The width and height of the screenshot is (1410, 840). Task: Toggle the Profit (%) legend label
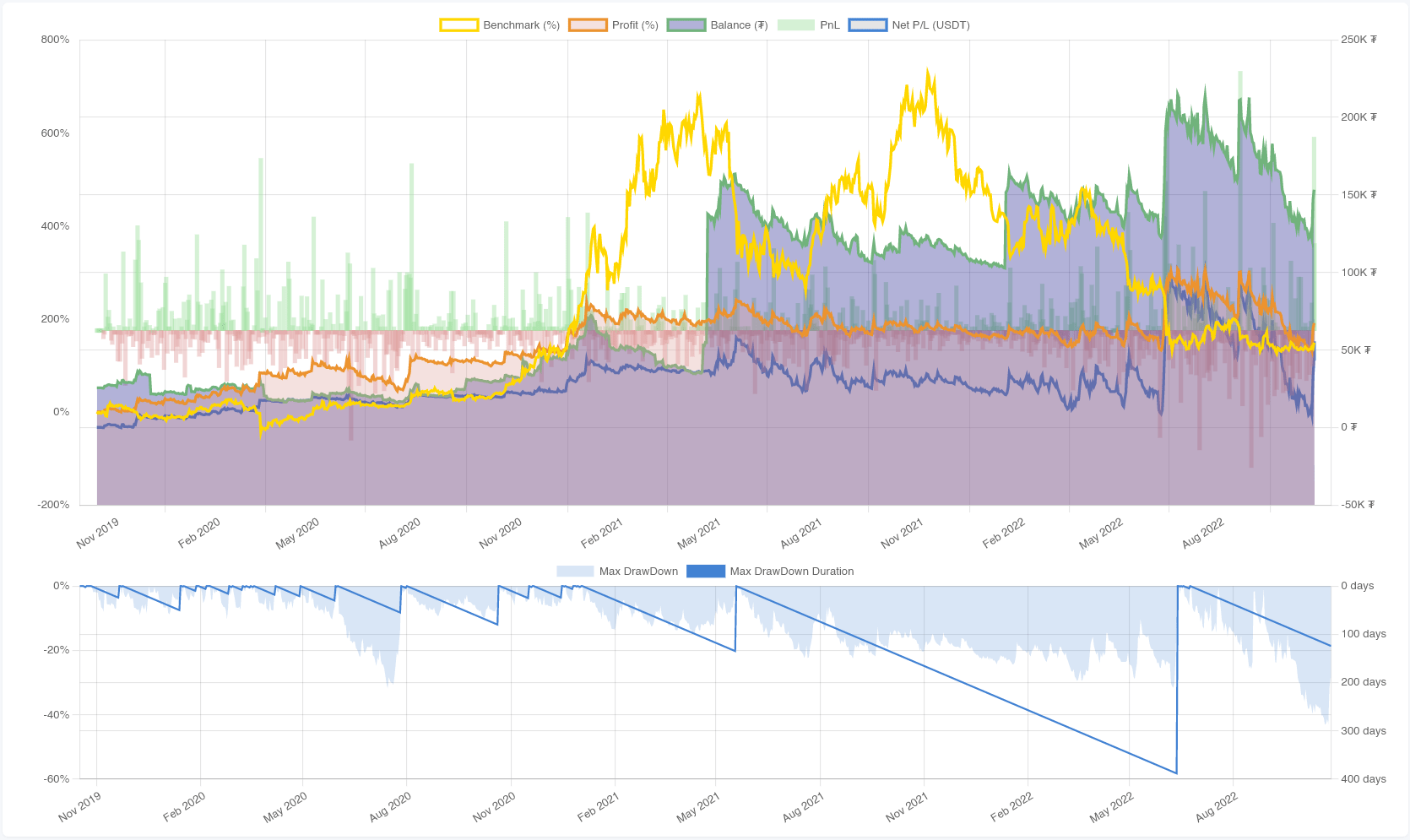[x=635, y=25]
